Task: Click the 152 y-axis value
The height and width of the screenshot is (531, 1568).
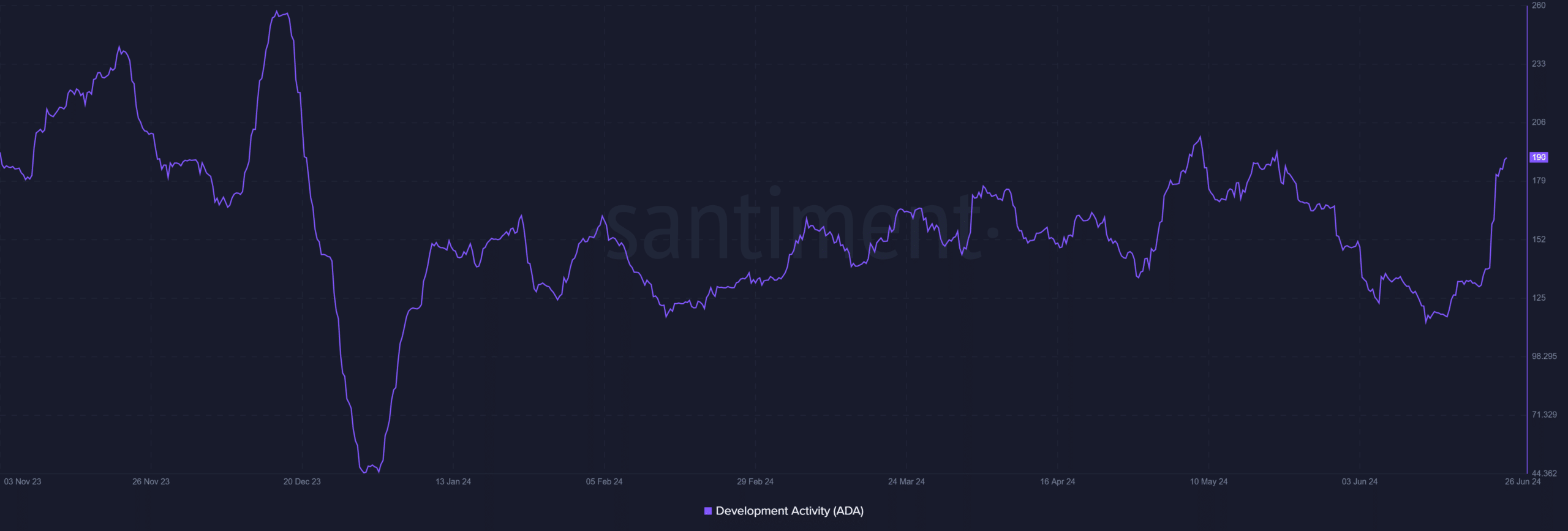Action: [1539, 239]
